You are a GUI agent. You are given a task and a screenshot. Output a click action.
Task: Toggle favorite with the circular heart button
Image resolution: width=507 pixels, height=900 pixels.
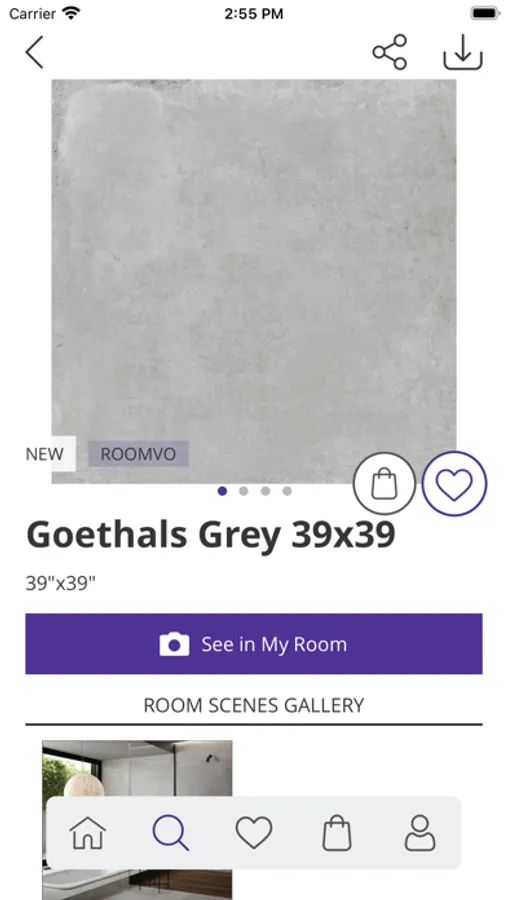[454, 483]
